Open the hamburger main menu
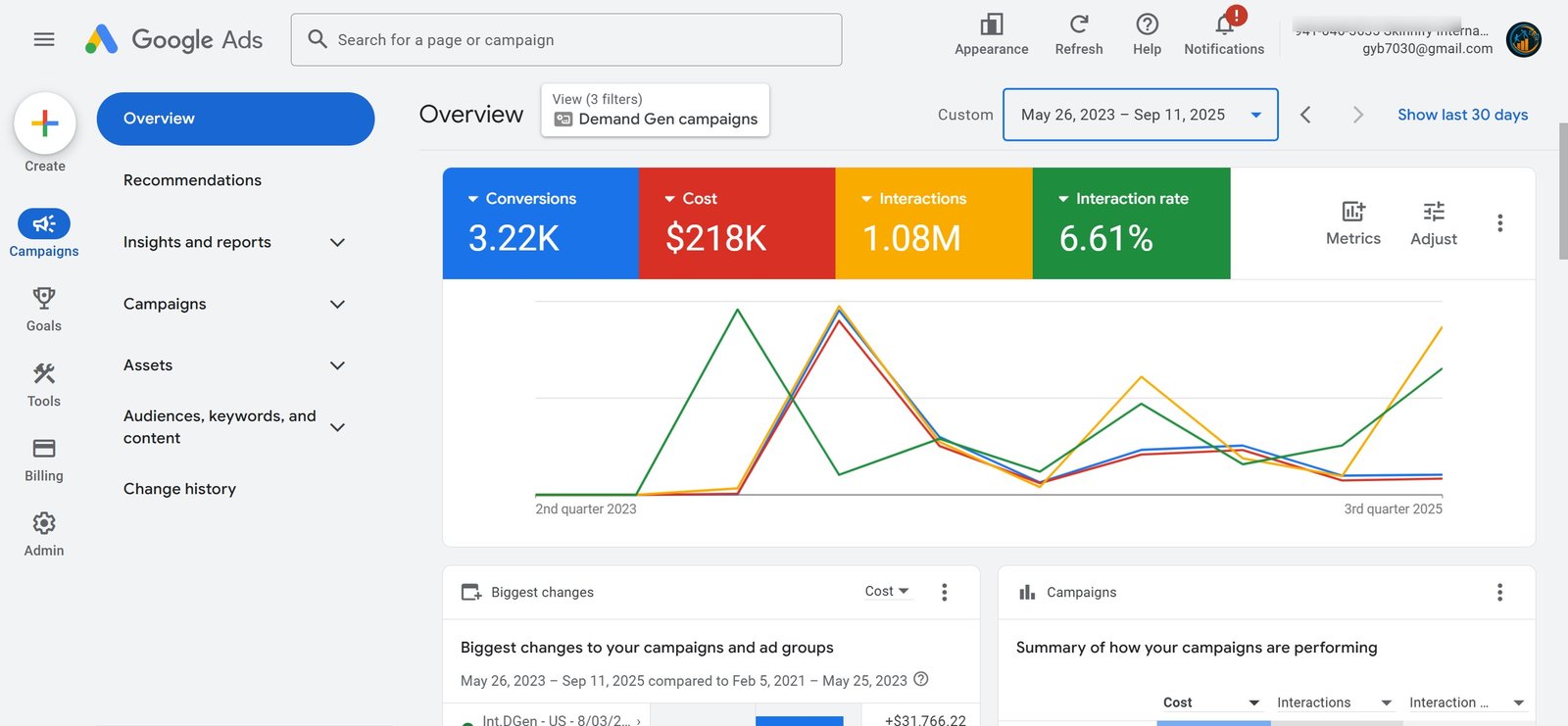 click(x=44, y=39)
